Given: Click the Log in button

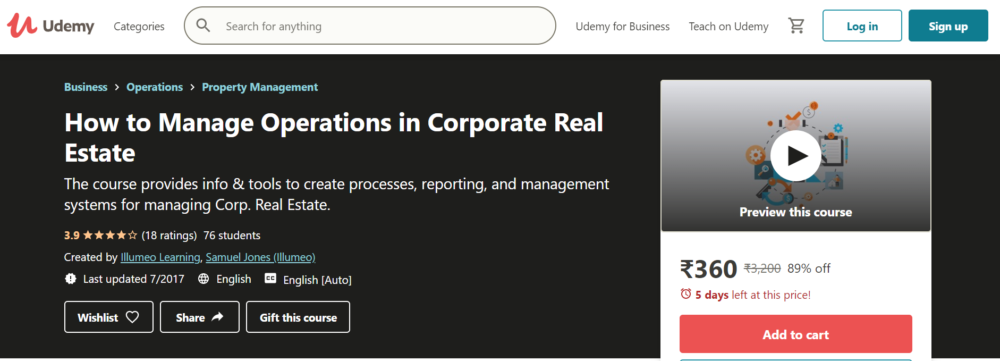Looking at the screenshot, I should point(862,26).
